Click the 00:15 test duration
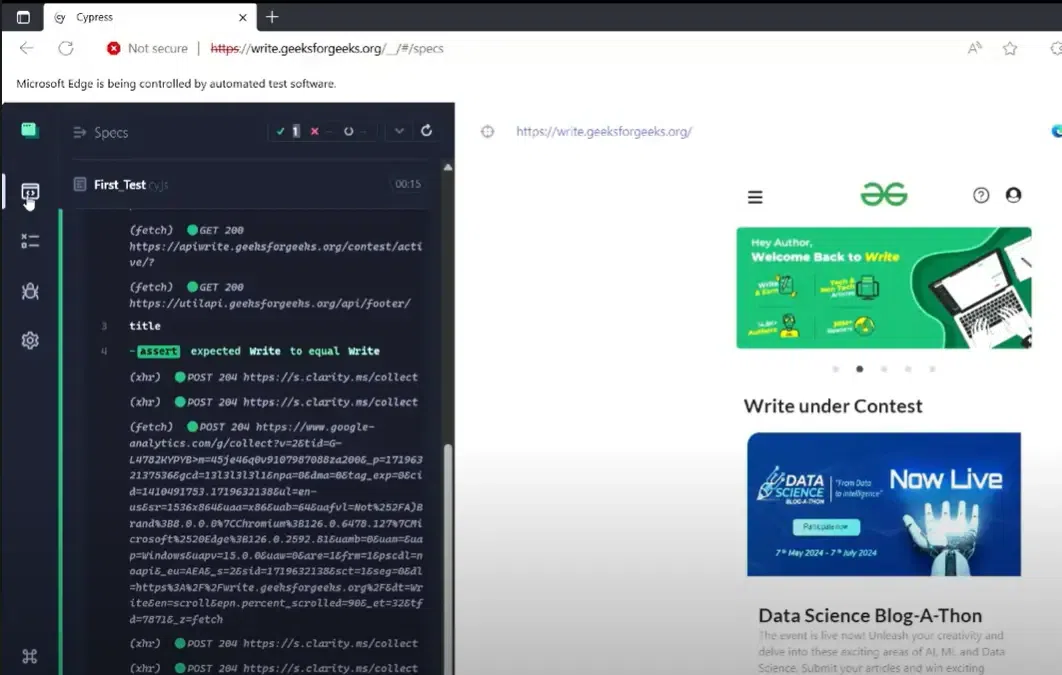Viewport: 1062px width, 675px height. point(408,184)
